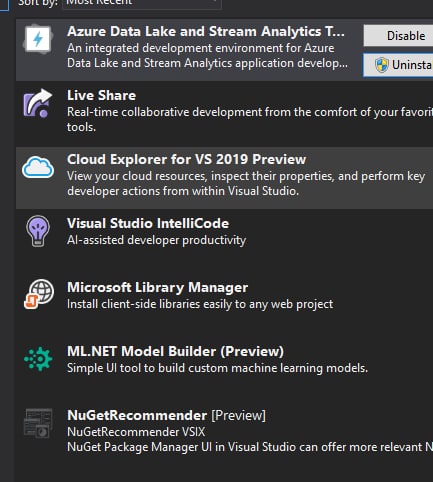Click the Live Share arrow icon
Image resolution: width=433 pixels, height=482 pixels.
[x=38, y=103]
